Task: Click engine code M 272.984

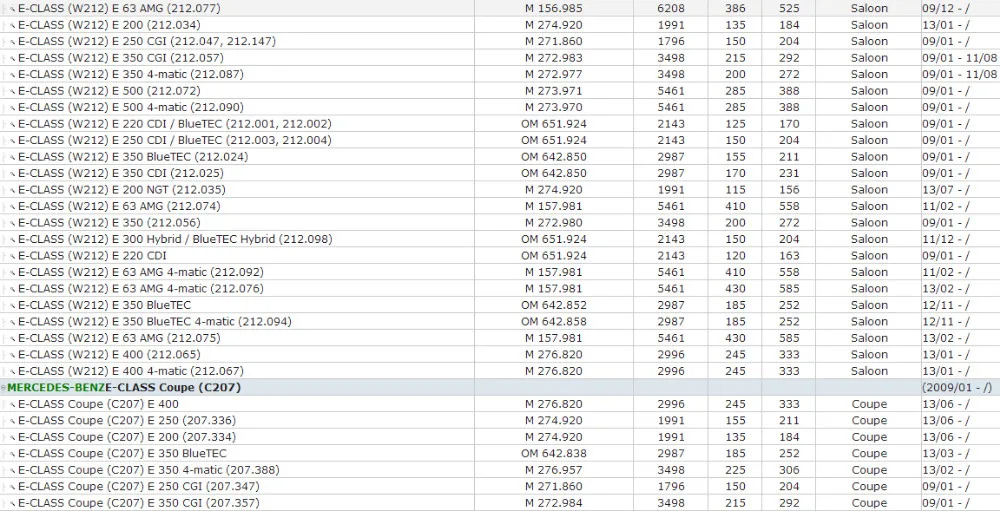Action: (554, 503)
